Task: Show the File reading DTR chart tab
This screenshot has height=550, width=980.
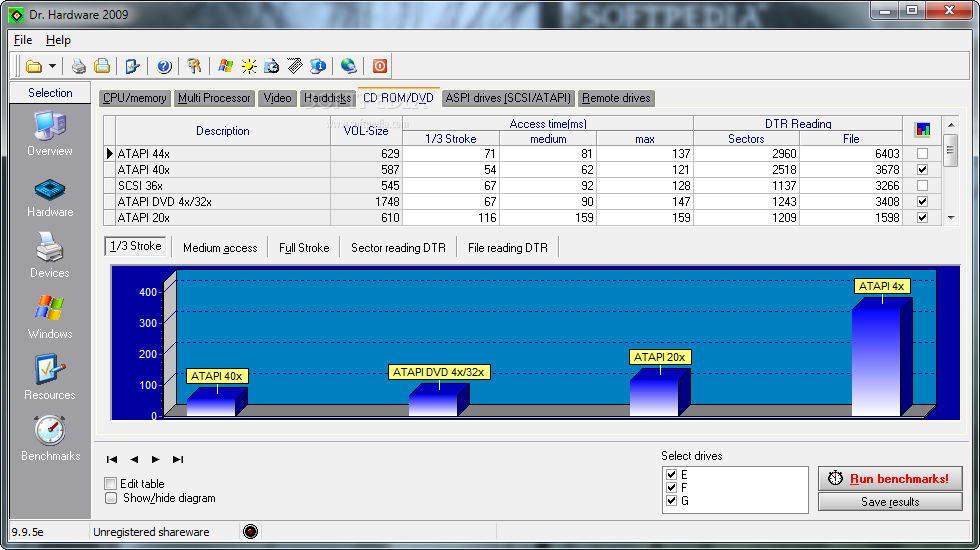Action: pyautogui.click(x=508, y=248)
